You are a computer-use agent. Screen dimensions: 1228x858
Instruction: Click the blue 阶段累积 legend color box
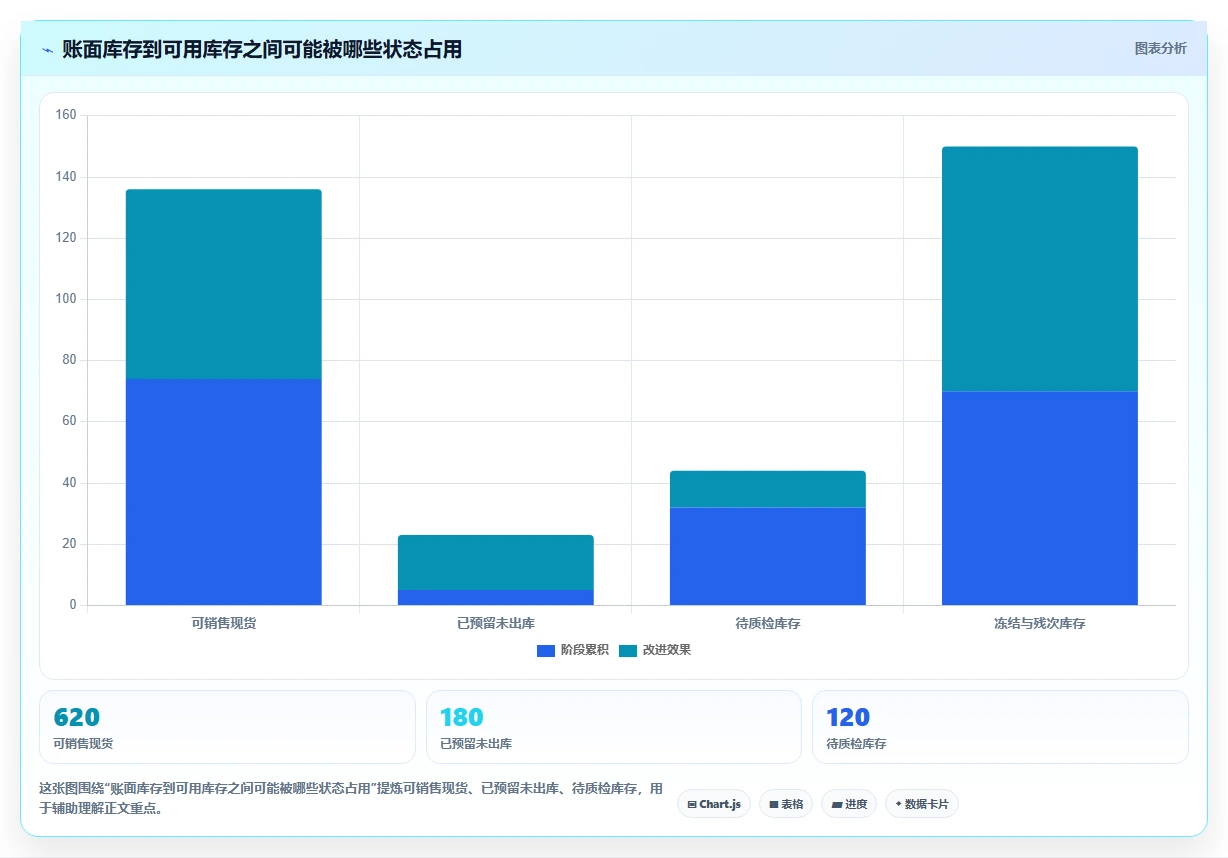coord(546,651)
